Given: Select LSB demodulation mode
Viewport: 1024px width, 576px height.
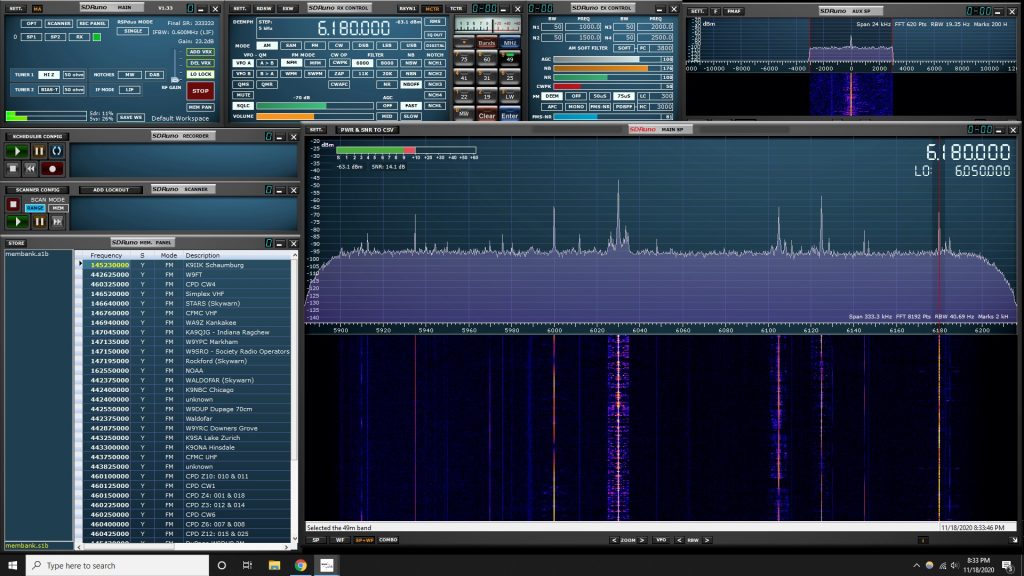Looking at the screenshot, I should tap(387, 46).
